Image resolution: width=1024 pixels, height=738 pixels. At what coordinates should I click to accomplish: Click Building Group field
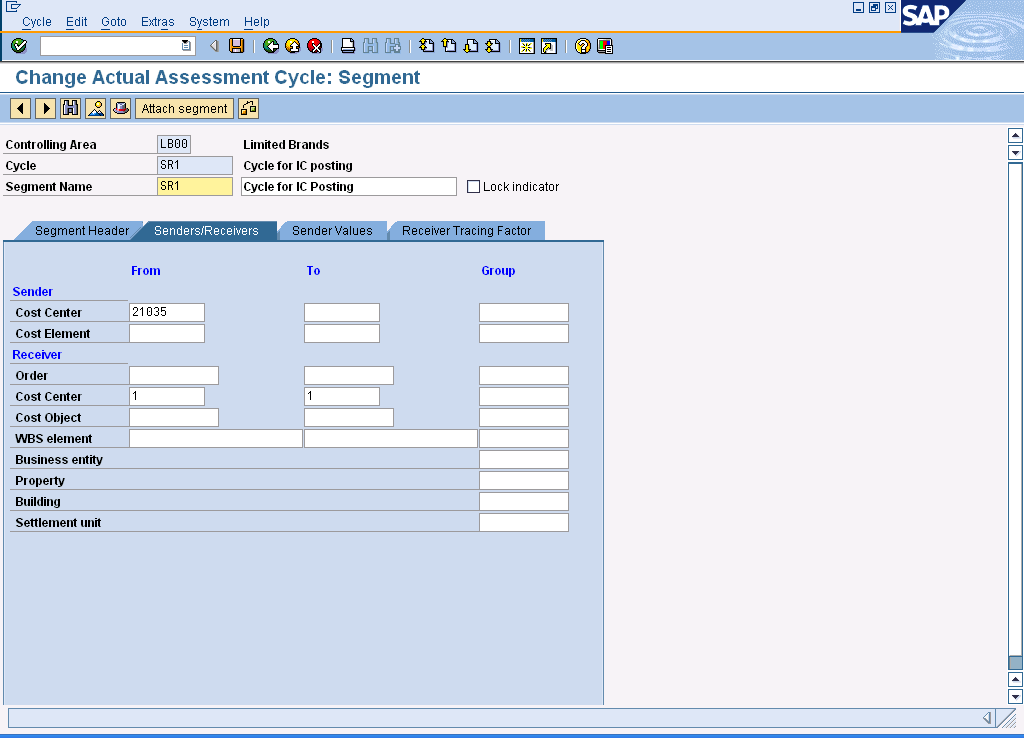524,501
